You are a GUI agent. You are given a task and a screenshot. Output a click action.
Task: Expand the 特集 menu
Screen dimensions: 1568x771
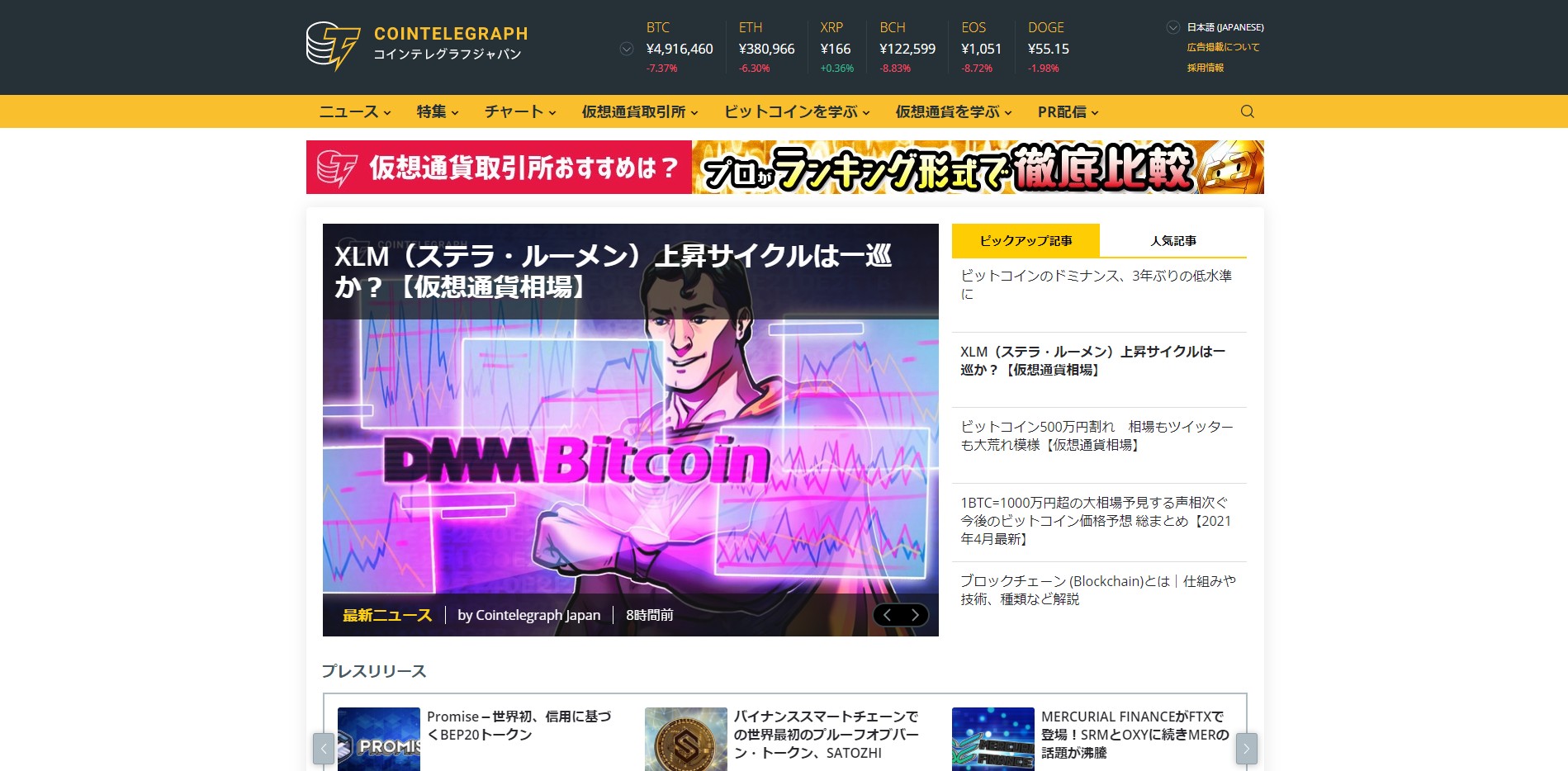coord(438,111)
